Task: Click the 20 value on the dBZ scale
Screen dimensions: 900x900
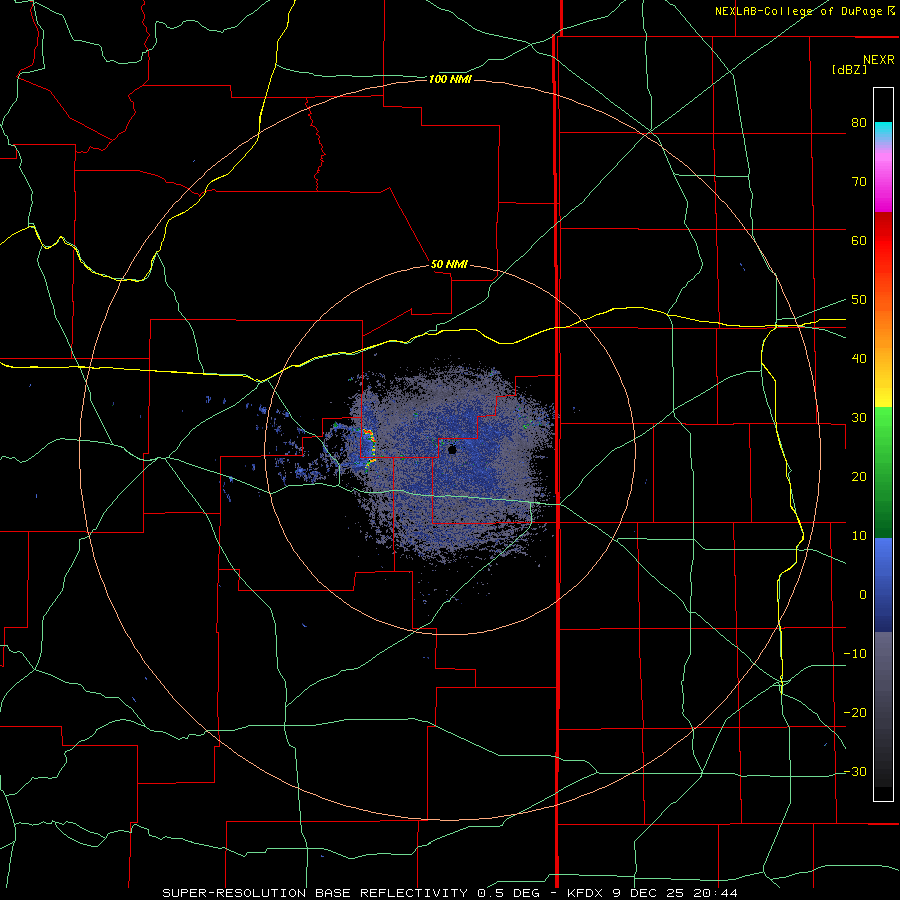Action: coord(859,477)
